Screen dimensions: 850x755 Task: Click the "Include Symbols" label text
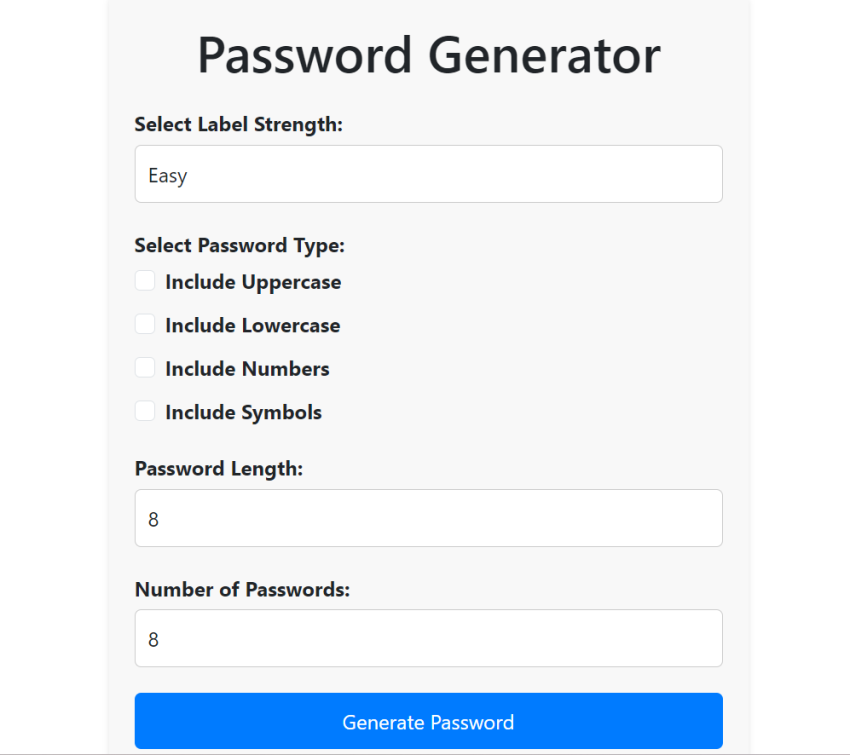coord(243,412)
